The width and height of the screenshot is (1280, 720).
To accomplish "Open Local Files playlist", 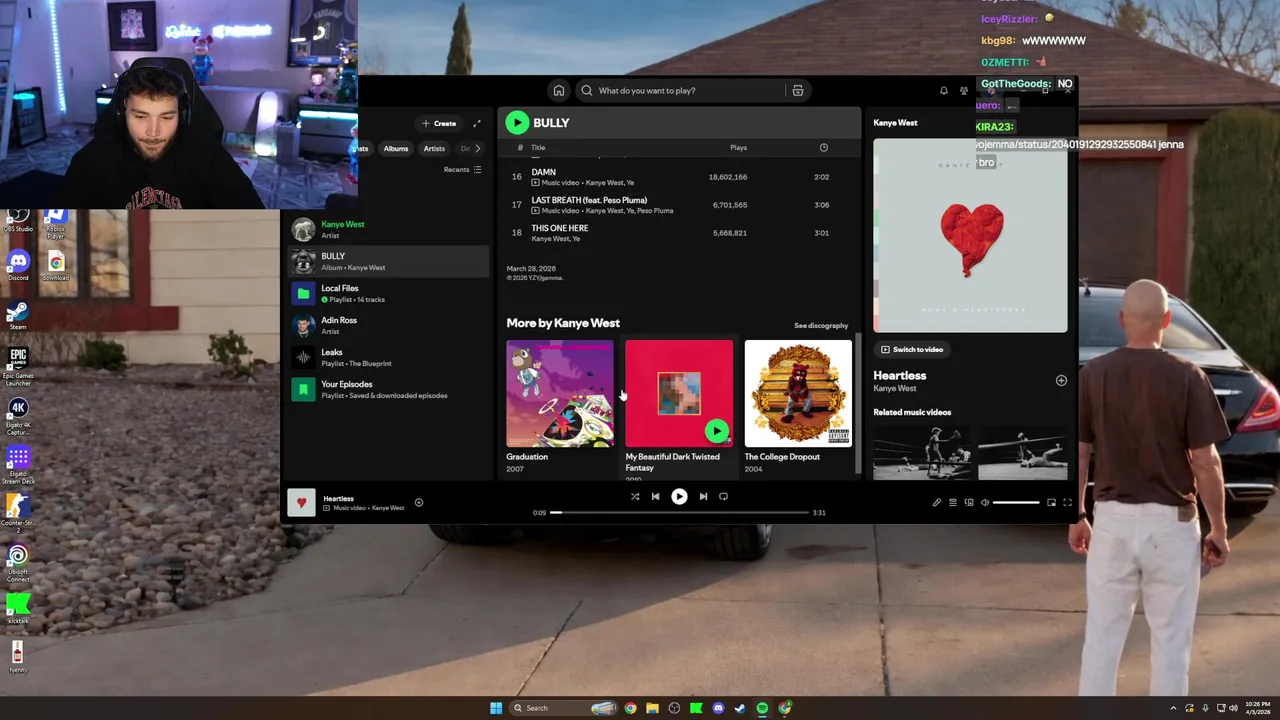I will pyautogui.click(x=388, y=293).
